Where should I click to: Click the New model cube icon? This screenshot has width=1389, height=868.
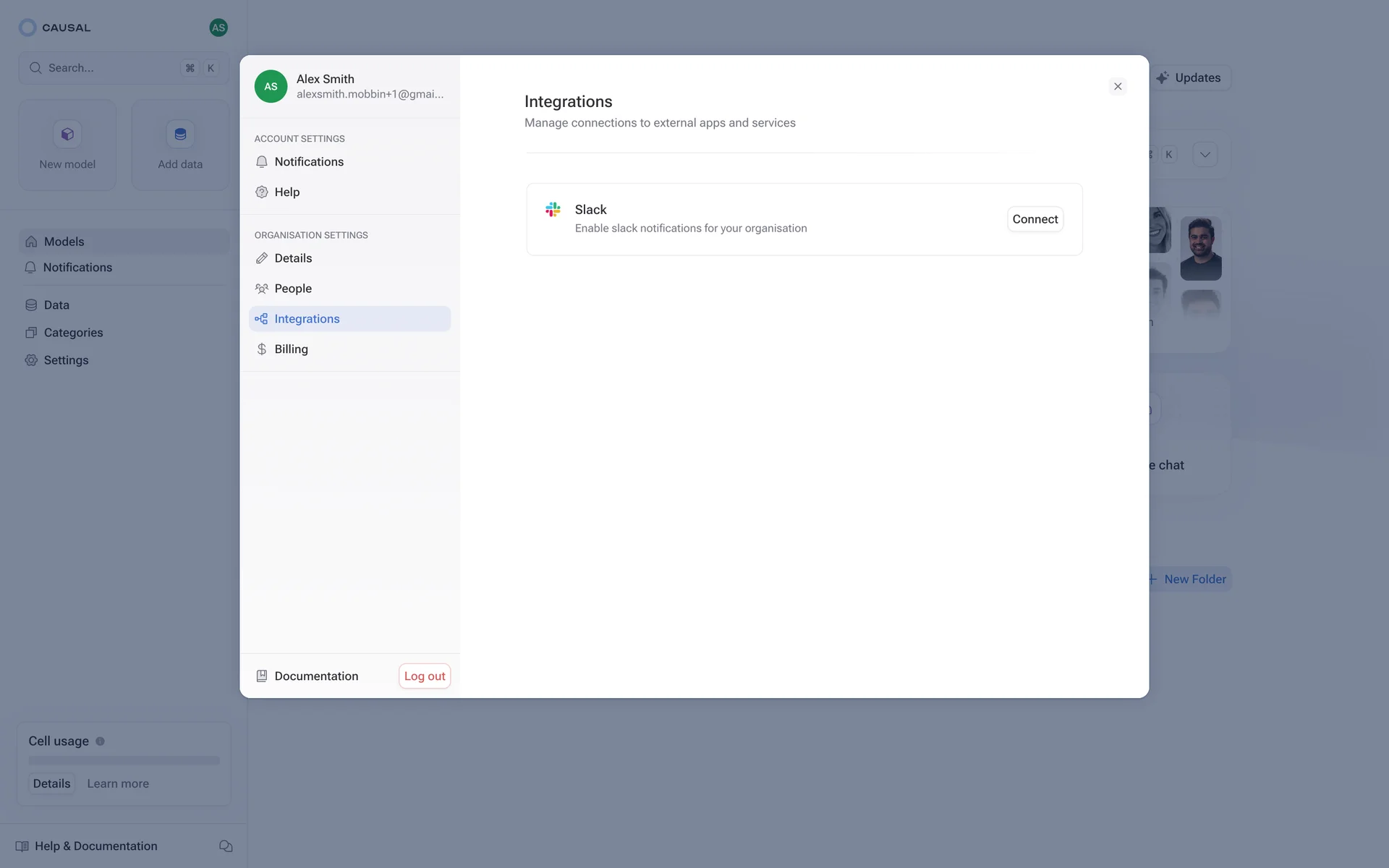click(x=67, y=135)
